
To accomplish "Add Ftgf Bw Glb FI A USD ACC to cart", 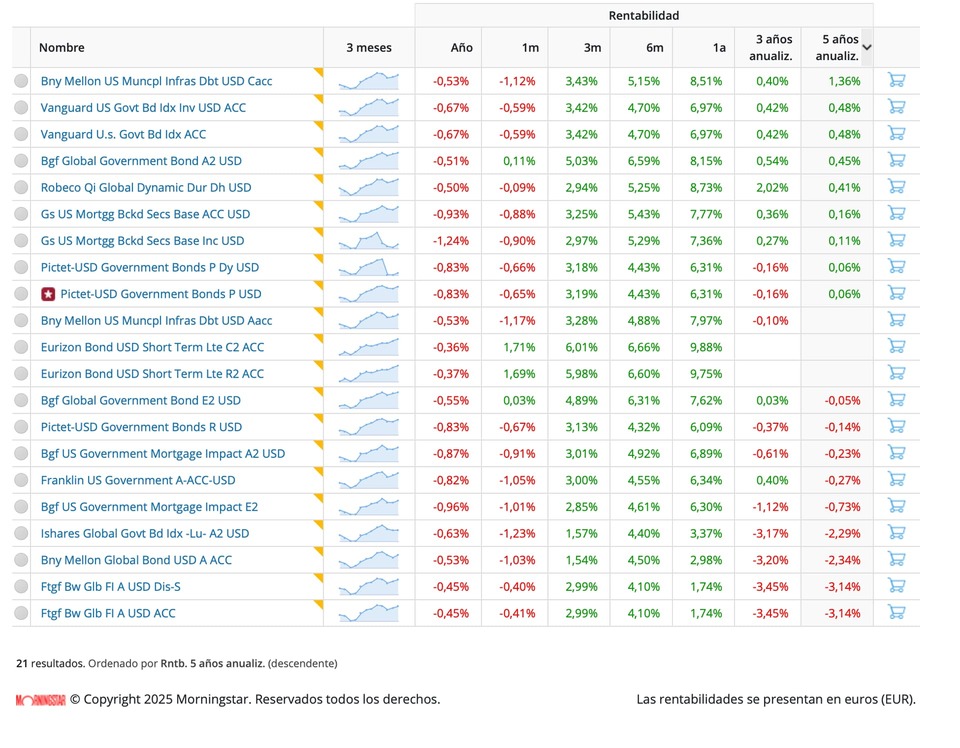I will (x=896, y=613).
